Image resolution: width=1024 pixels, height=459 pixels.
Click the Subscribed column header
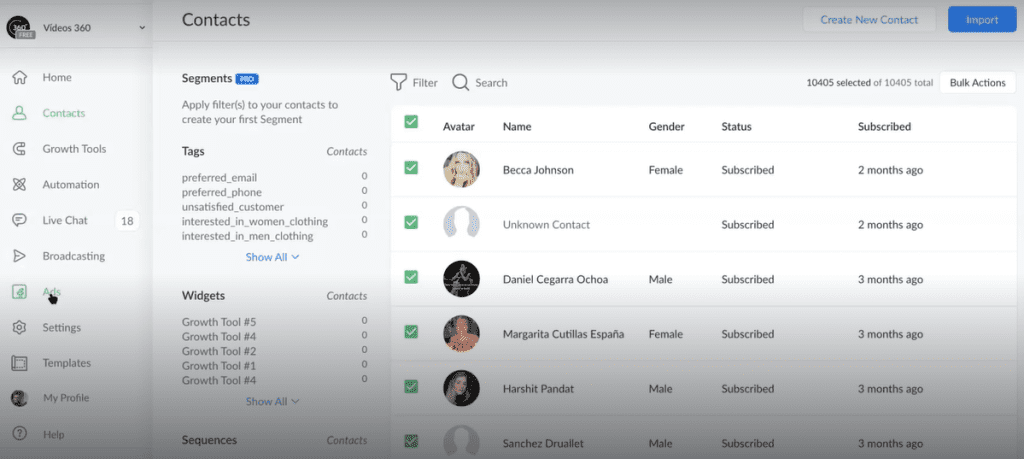click(884, 127)
